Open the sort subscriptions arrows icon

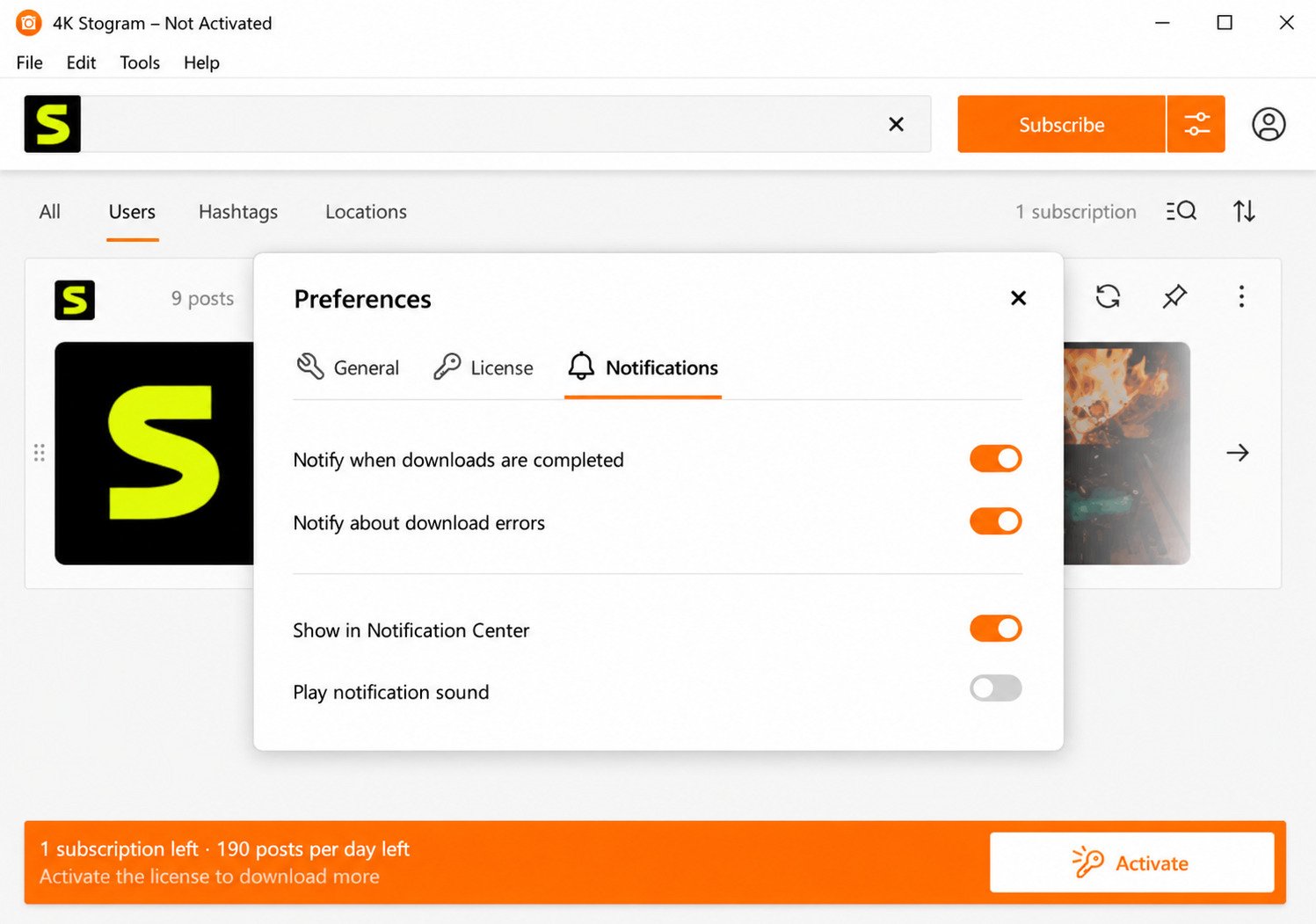1244,211
